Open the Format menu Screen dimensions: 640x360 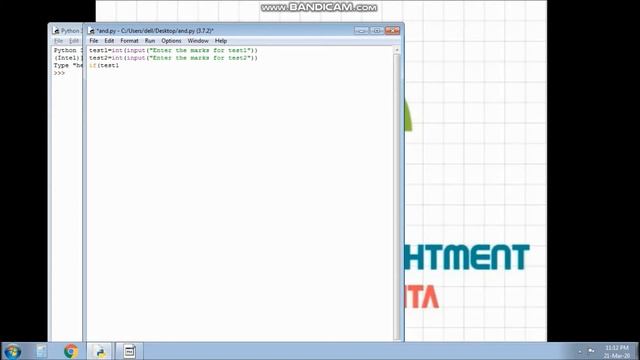[x=129, y=41]
